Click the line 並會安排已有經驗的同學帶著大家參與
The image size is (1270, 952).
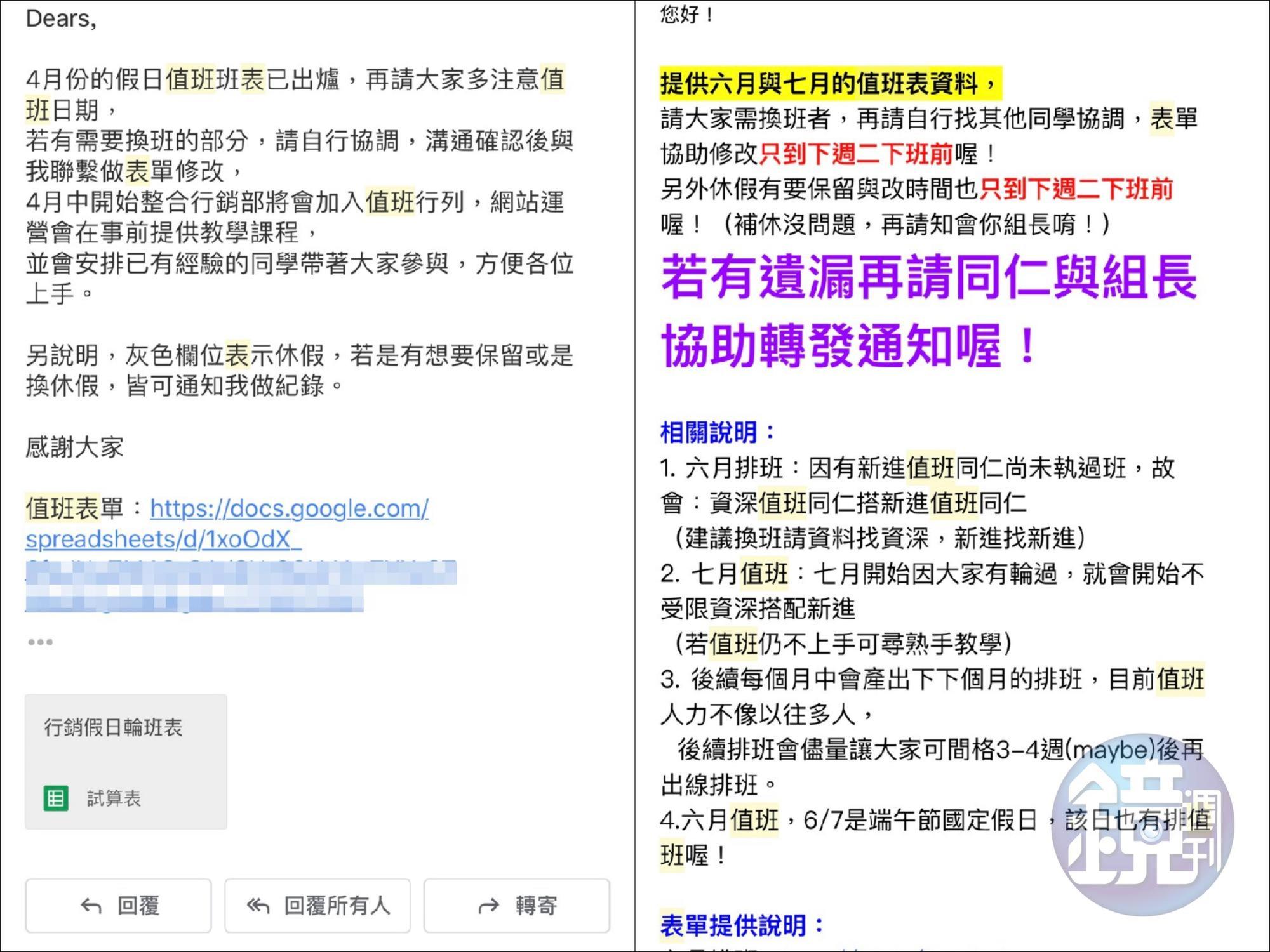pos(300,263)
